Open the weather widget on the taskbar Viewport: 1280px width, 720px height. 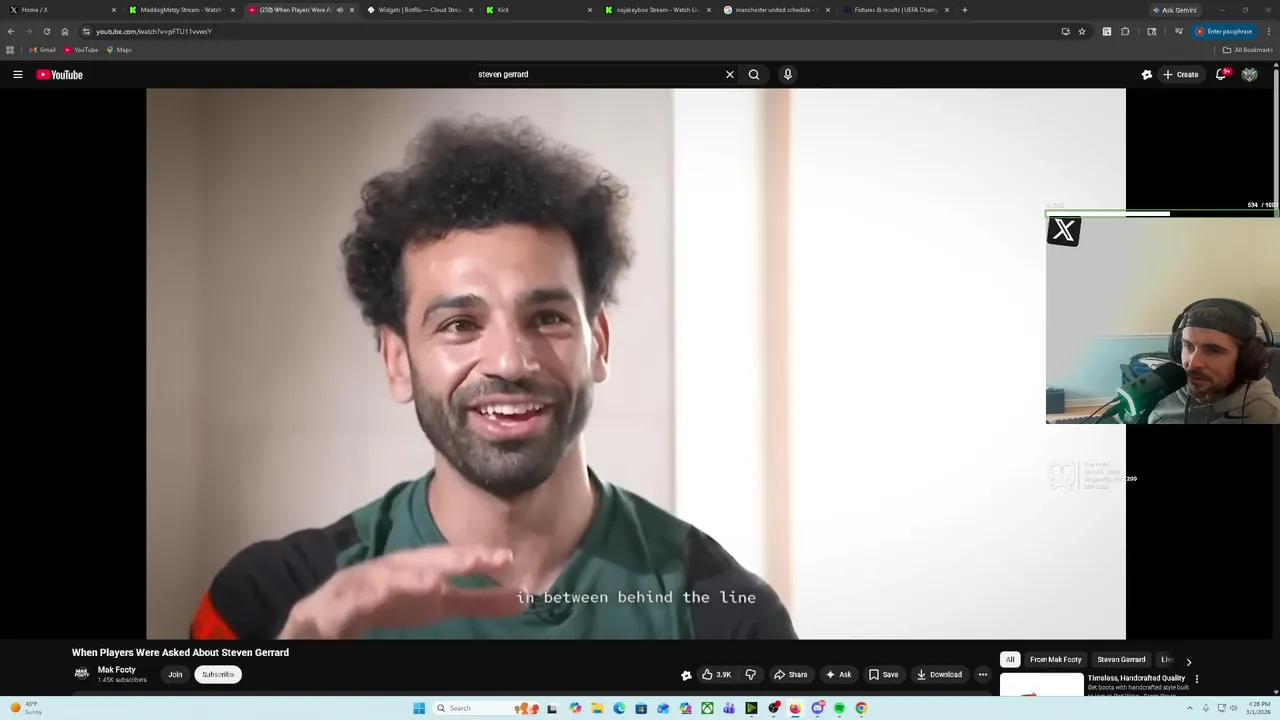coord(26,708)
